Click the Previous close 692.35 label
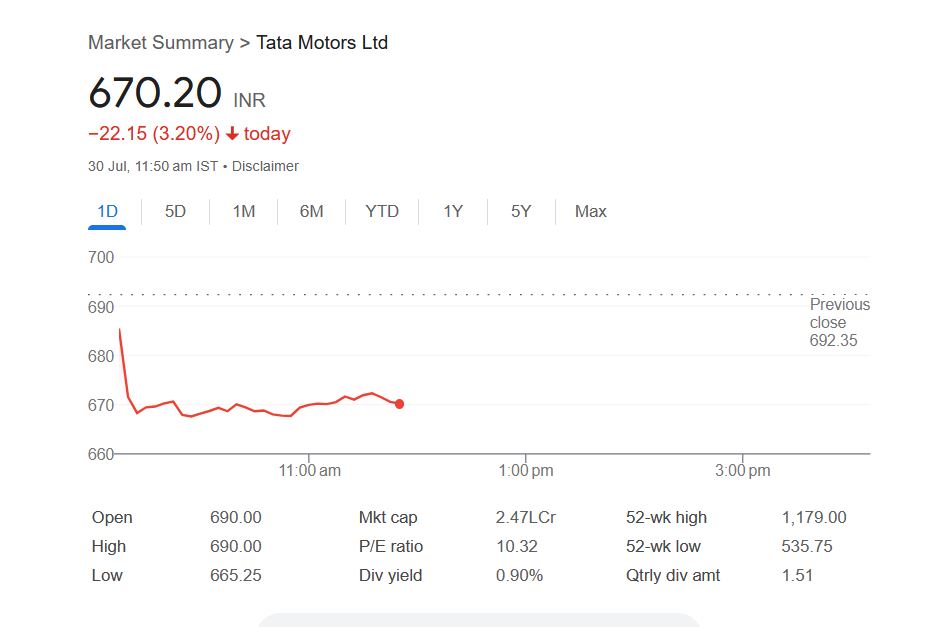The width and height of the screenshot is (933, 627). [838, 322]
